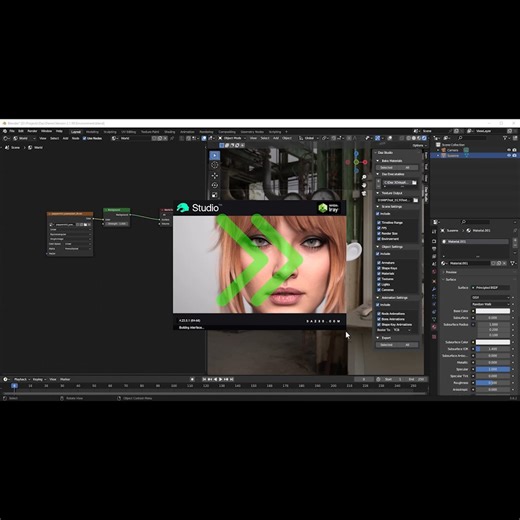Uncheck Lights under Object Settings
The image size is (520, 520).
point(379,284)
